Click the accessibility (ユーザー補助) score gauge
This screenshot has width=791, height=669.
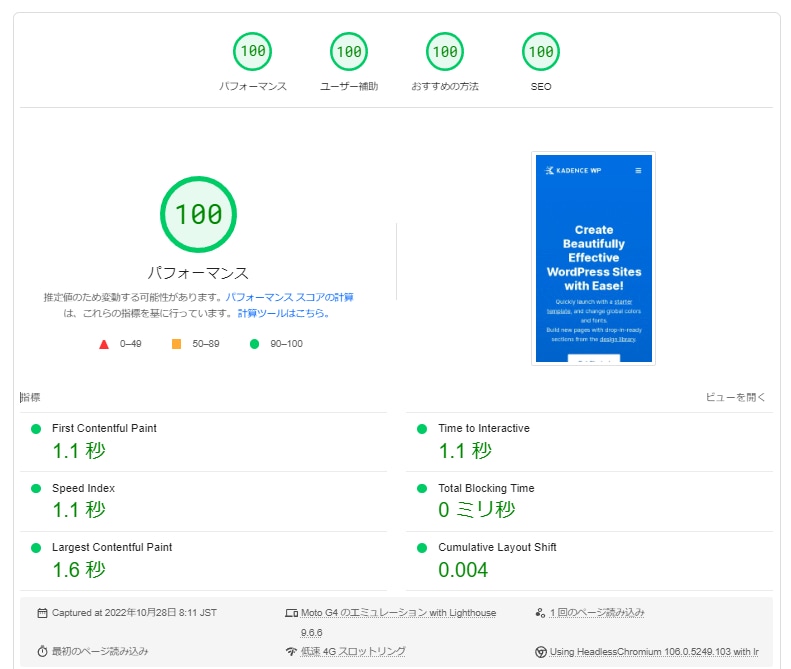click(x=349, y=51)
